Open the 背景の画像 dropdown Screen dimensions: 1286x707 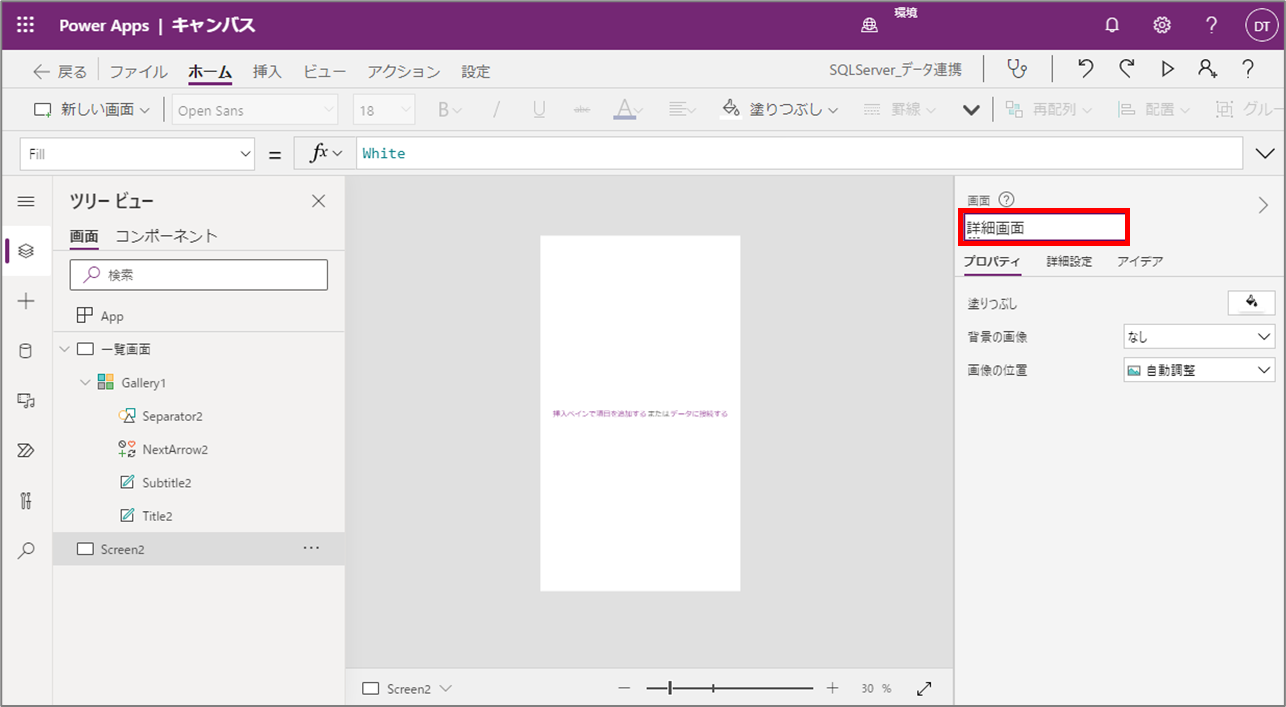pyautogui.click(x=1199, y=337)
